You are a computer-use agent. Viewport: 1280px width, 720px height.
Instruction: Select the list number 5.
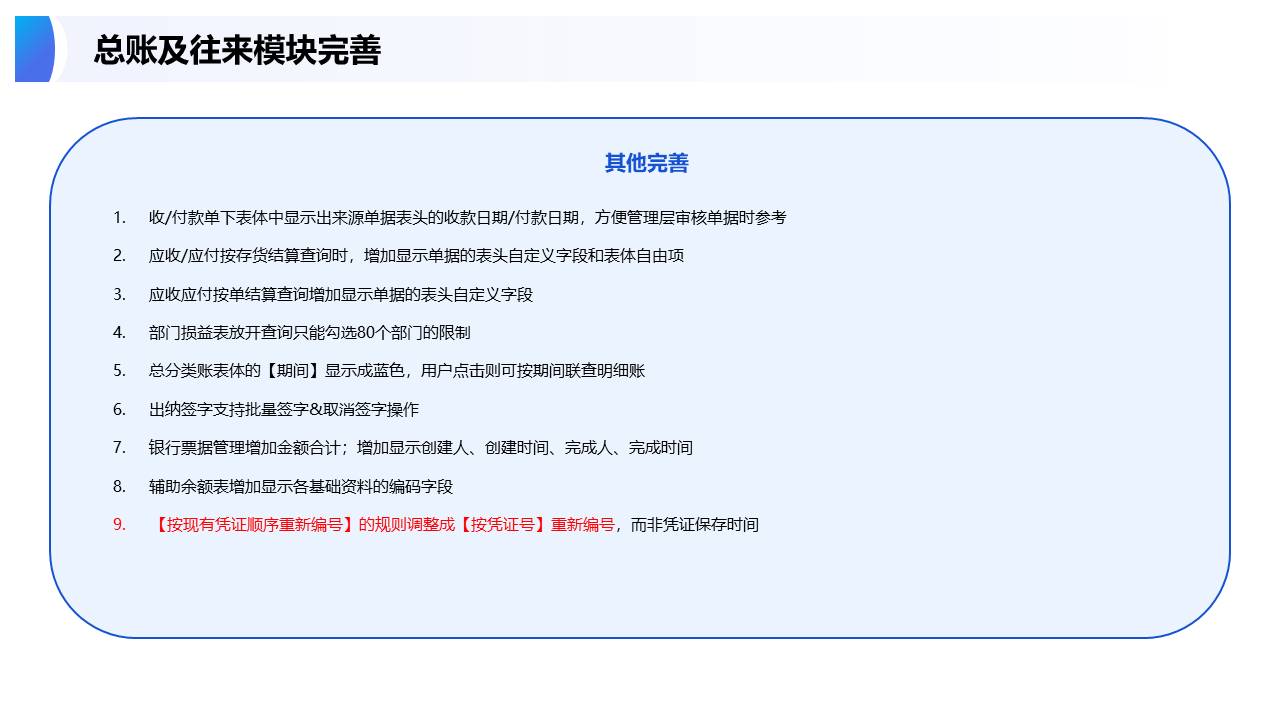point(119,371)
